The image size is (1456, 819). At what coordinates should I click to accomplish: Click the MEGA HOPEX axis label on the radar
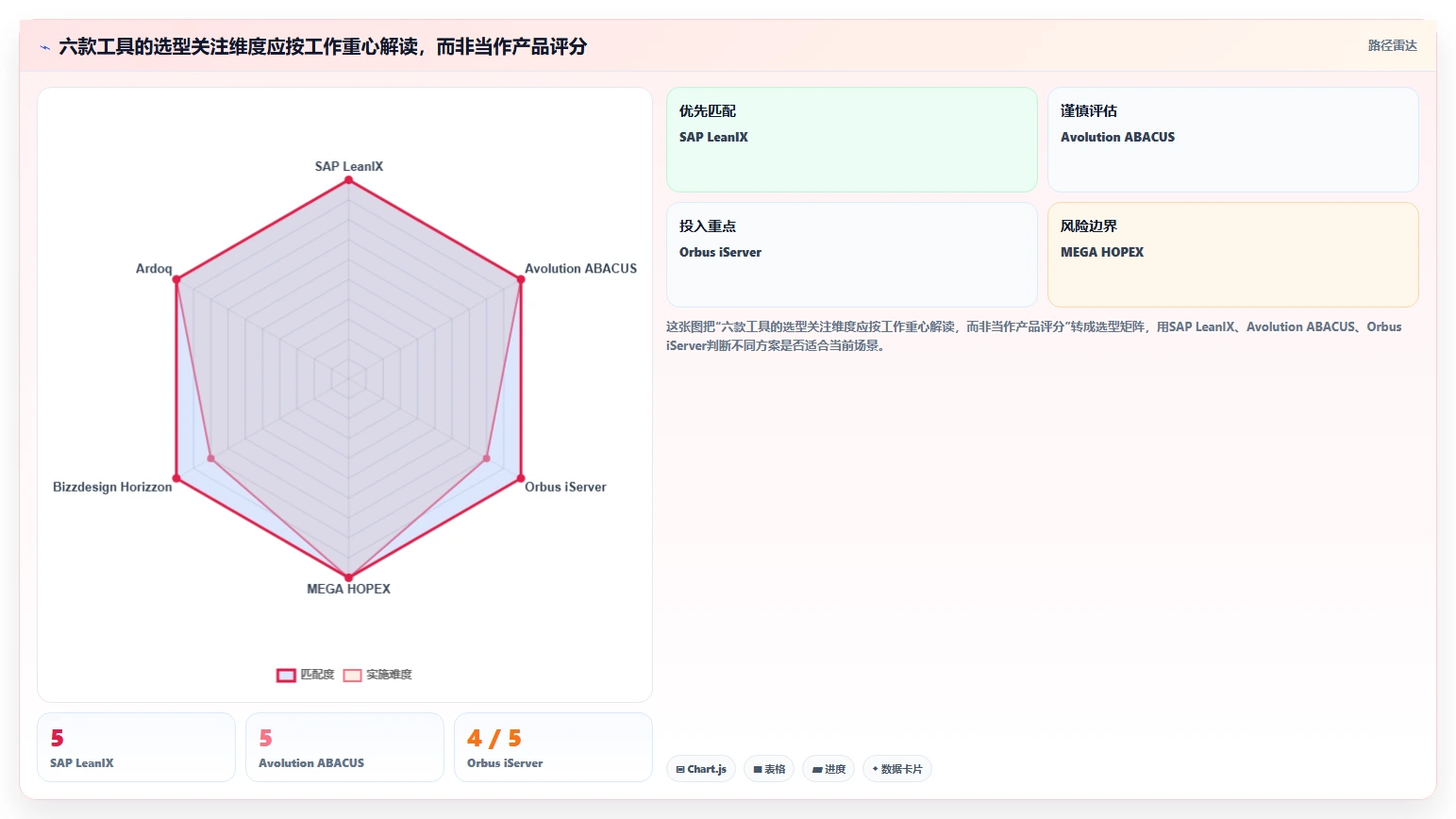coord(348,589)
